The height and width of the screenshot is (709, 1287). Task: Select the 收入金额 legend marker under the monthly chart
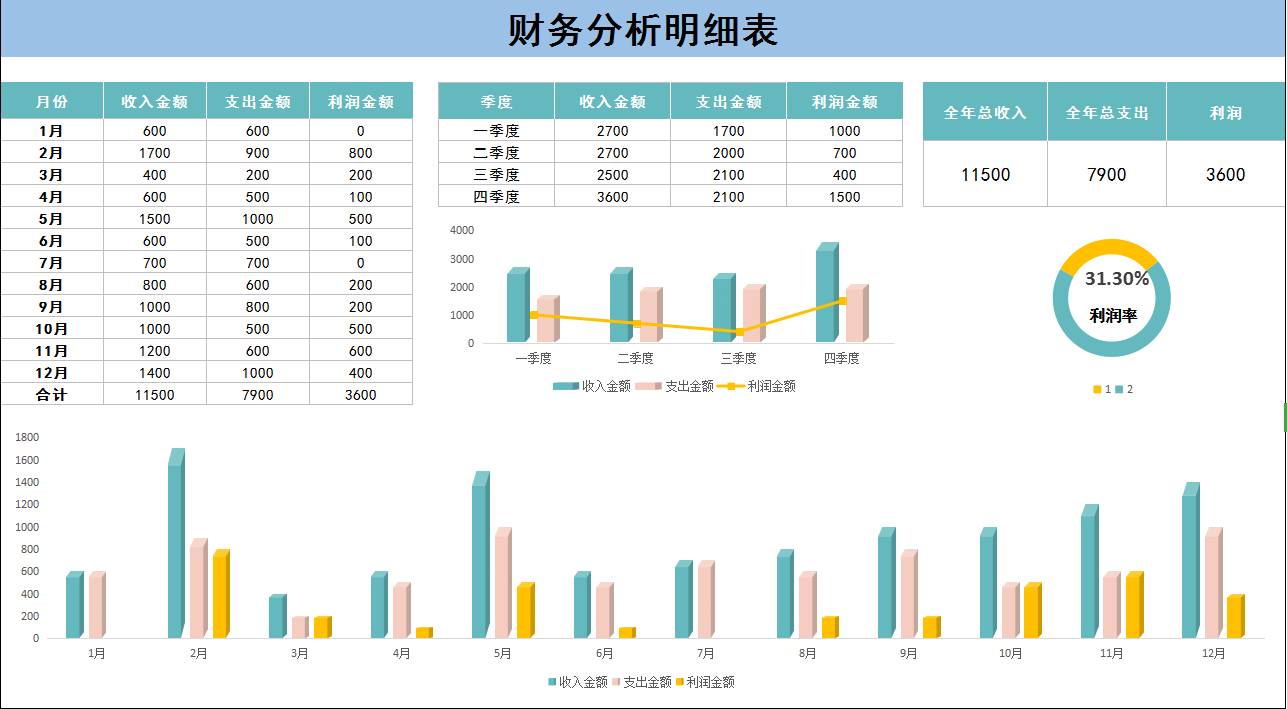click(x=553, y=681)
